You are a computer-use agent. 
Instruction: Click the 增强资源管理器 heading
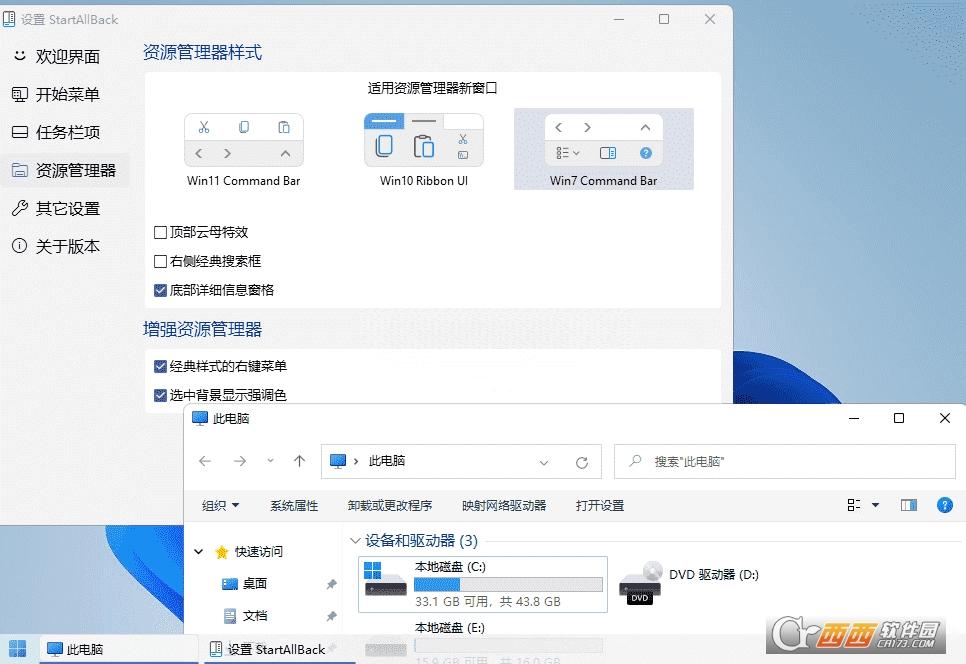pos(203,330)
